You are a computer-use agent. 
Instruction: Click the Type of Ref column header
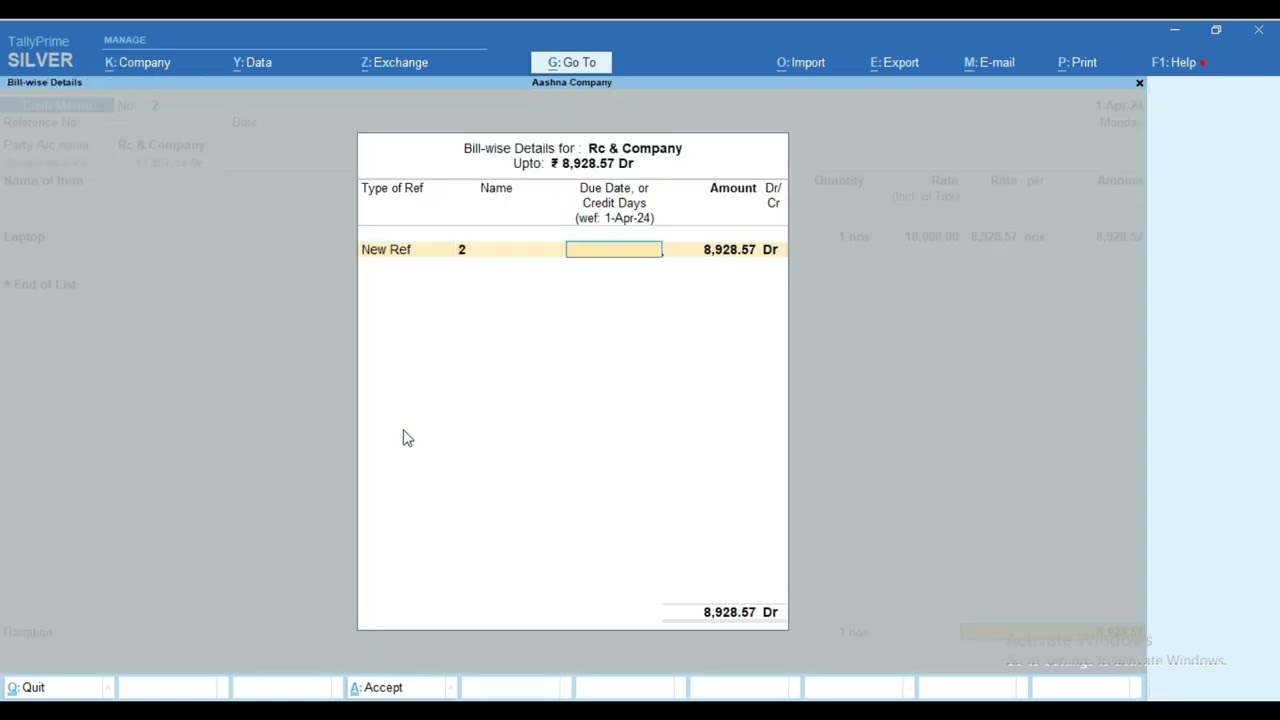point(392,188)
